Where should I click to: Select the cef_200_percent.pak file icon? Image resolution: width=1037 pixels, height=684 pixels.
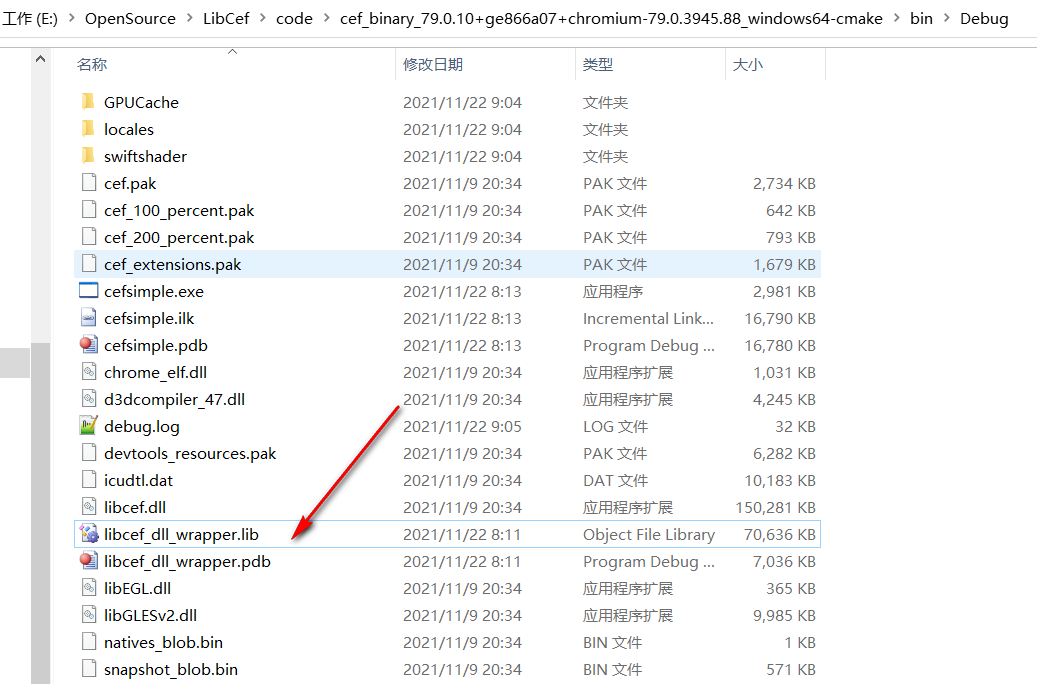pyautogui.click(x=89, y=237)
